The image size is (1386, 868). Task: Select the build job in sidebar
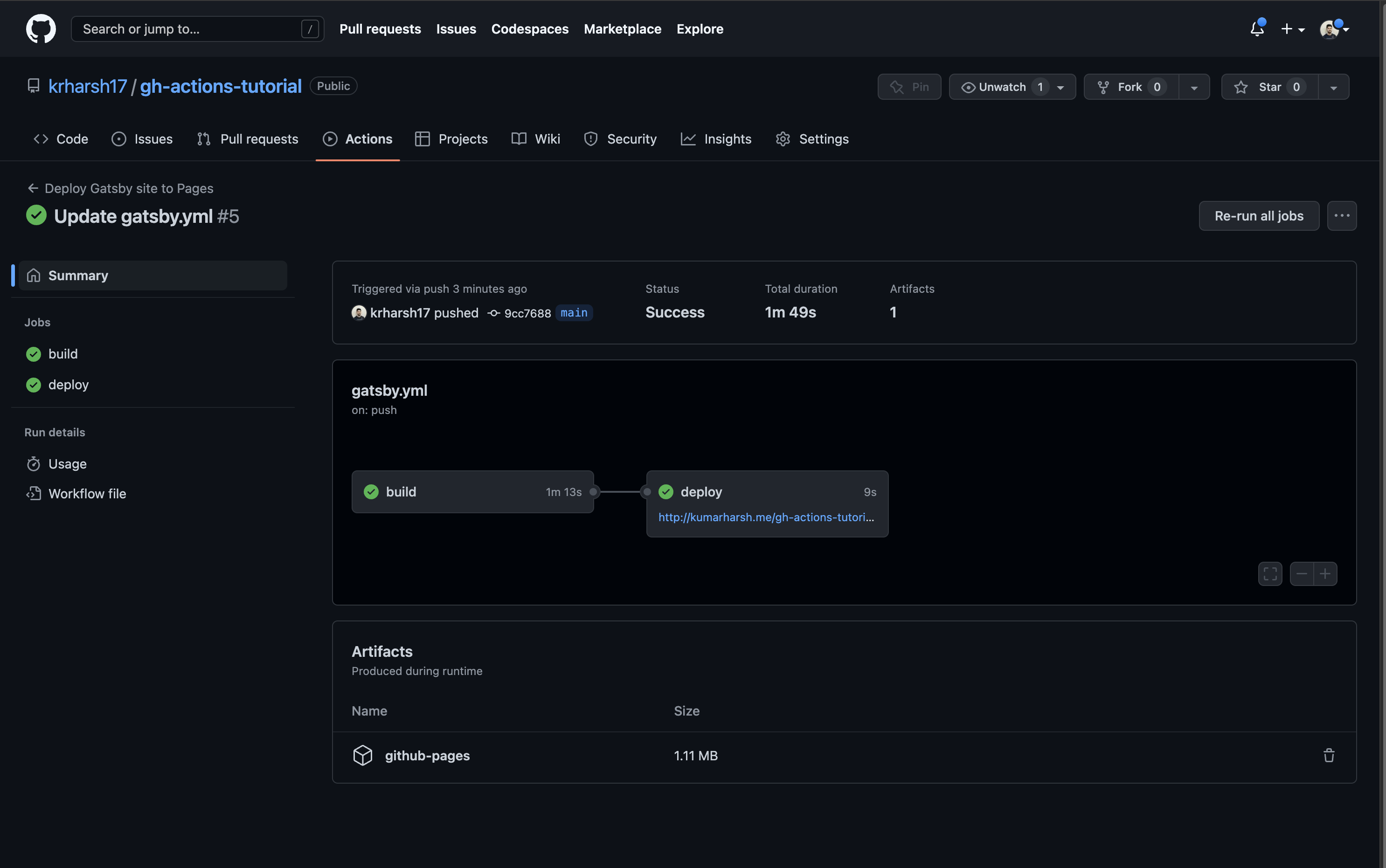pyautogui.click(x=62, y=354)
